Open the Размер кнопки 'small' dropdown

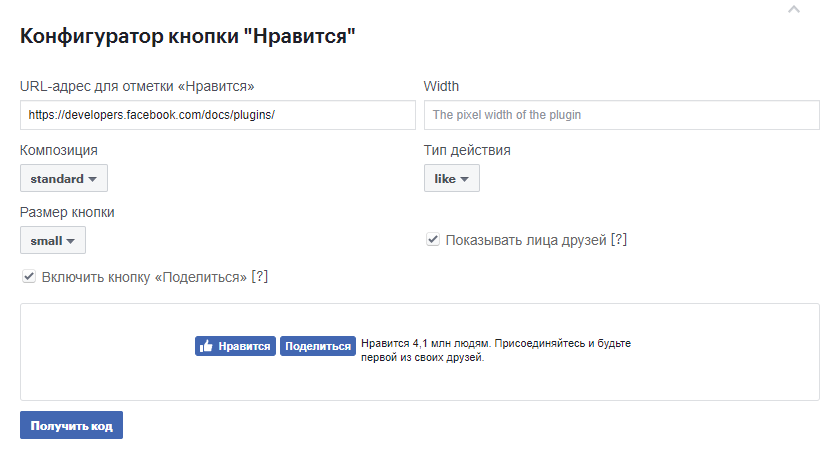[x=53, y=240]
